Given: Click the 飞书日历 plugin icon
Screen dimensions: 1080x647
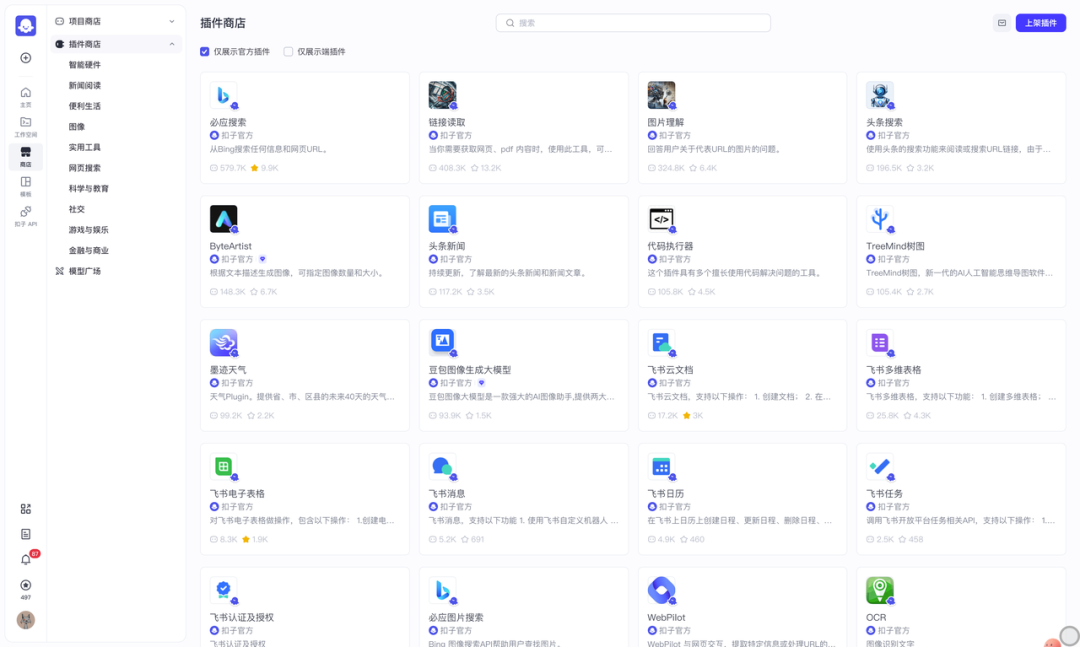Looking at the screenshot, I should click(661, 466).
